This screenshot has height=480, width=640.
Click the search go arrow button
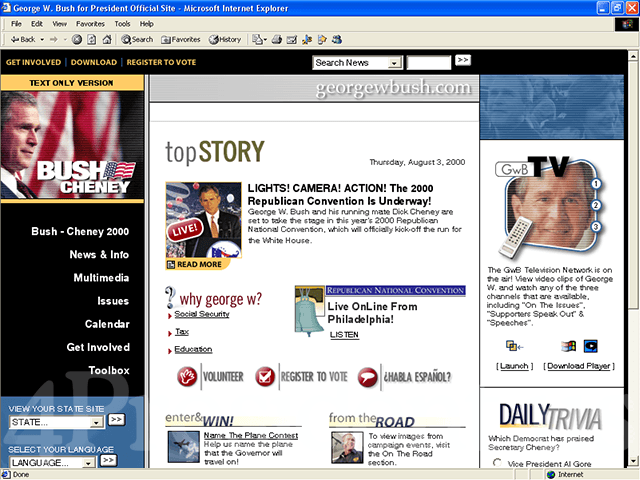click(463, 60)
